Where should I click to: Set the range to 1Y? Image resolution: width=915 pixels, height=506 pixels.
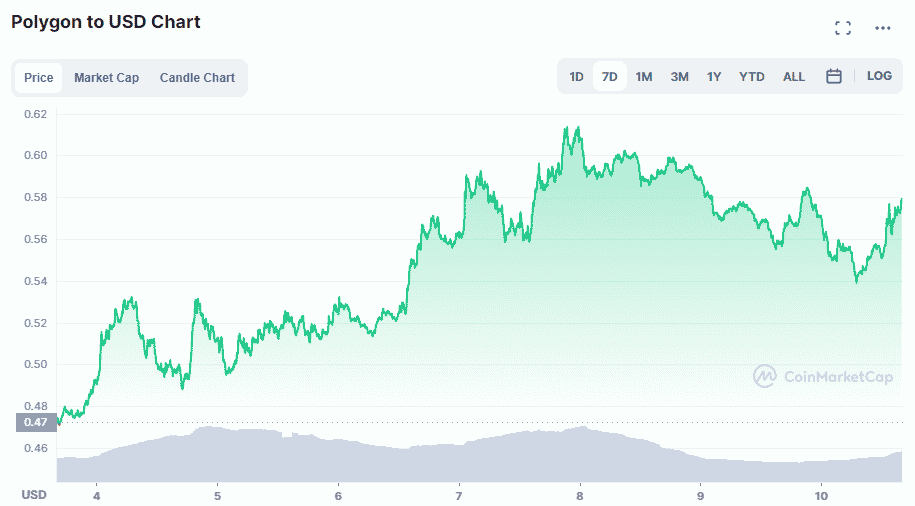[x=714, y=77]
